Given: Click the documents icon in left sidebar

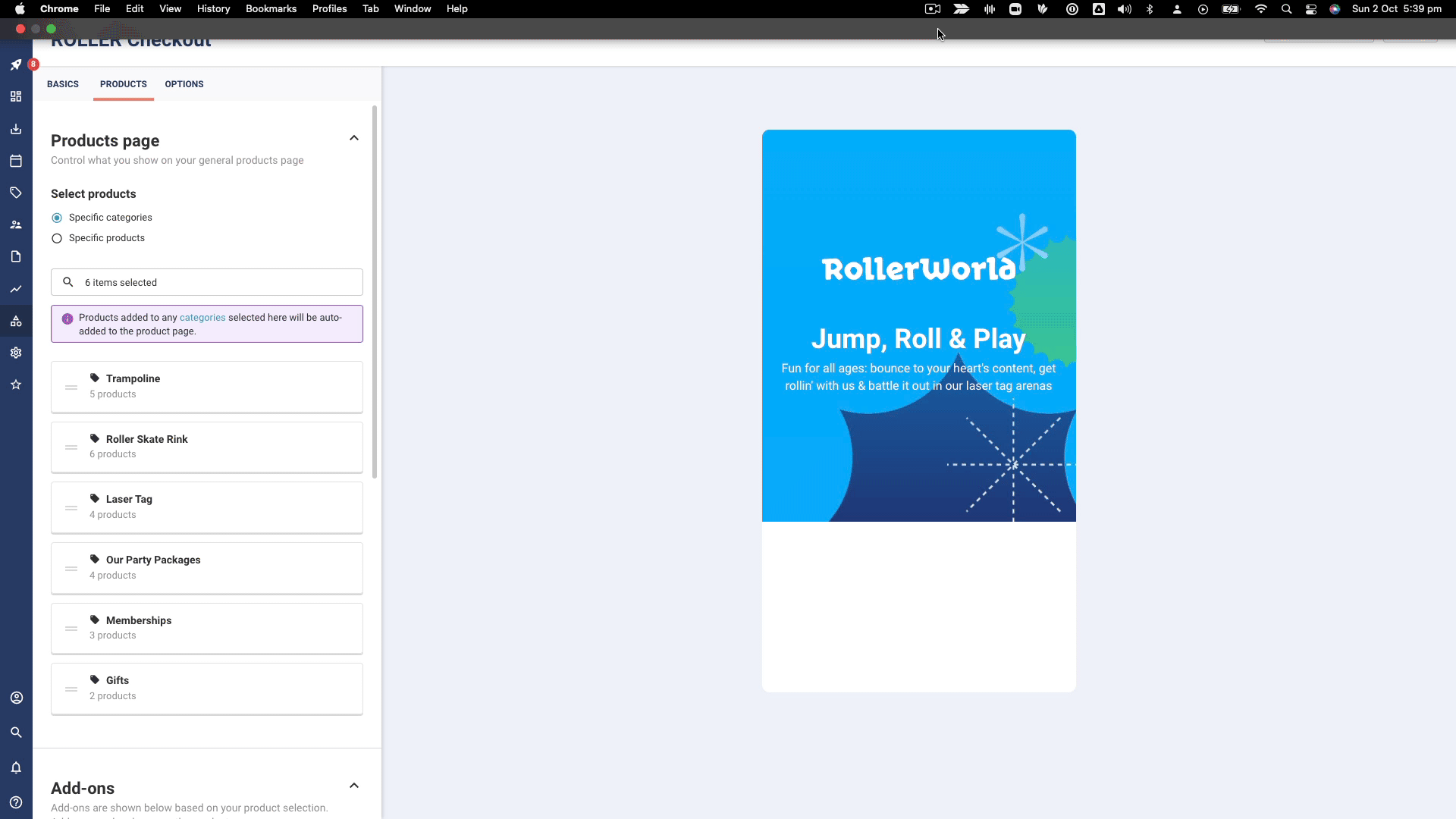Looking at the screenshot, I should pos(16,256).
